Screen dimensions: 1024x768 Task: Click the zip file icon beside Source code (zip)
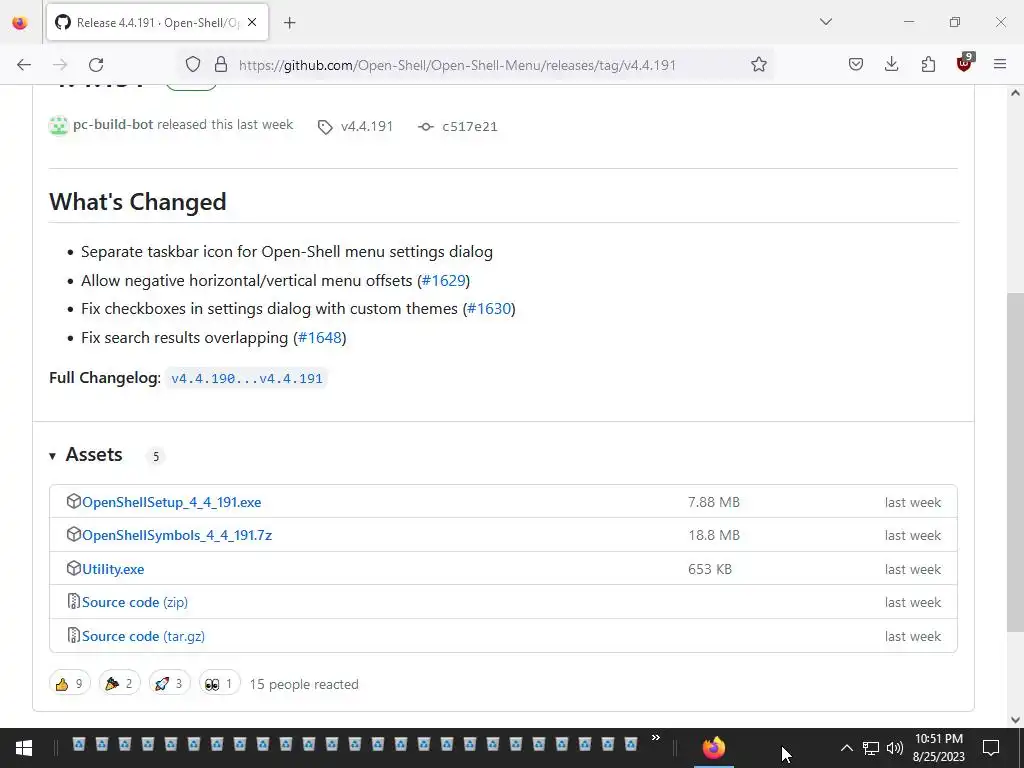click(x=74, y=601)
